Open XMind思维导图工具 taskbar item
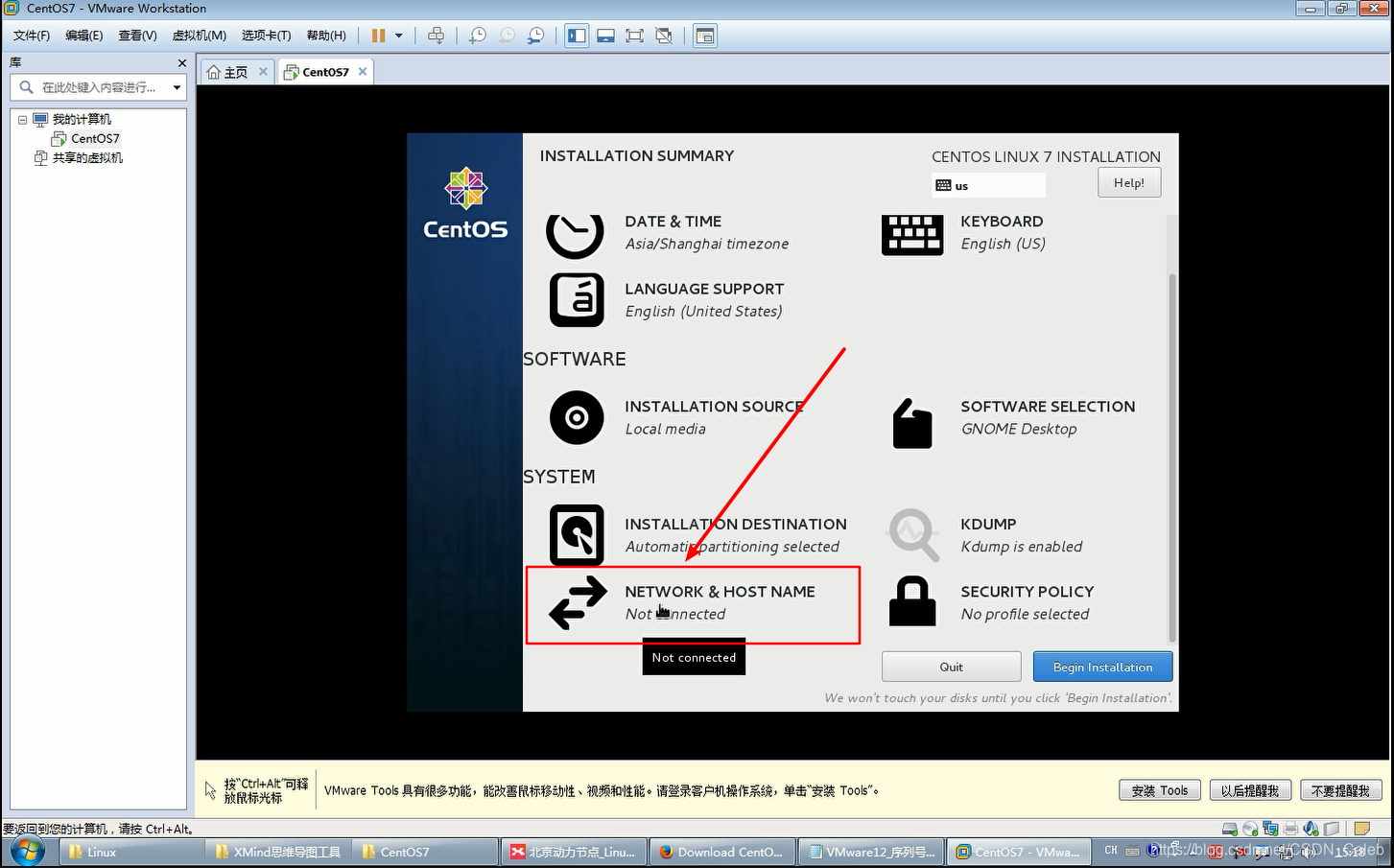Image resolution: width=1394 pixels, height=868 pixels. [279, 852]
